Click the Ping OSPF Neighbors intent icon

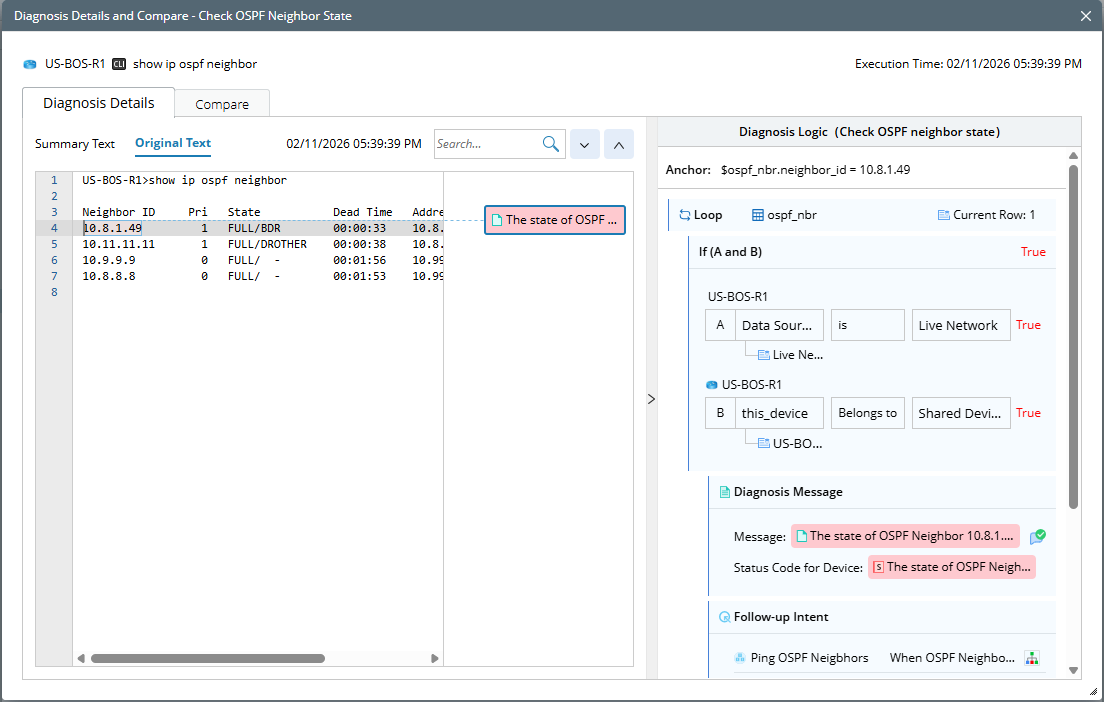point(740,658)
